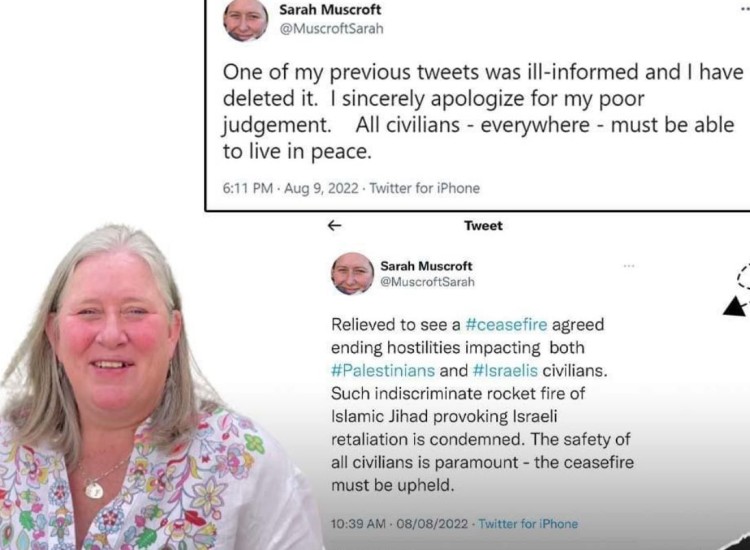Click the black triangular arrow pointer
The height and width of the screenshot is (550, 750).
point(736,306)
